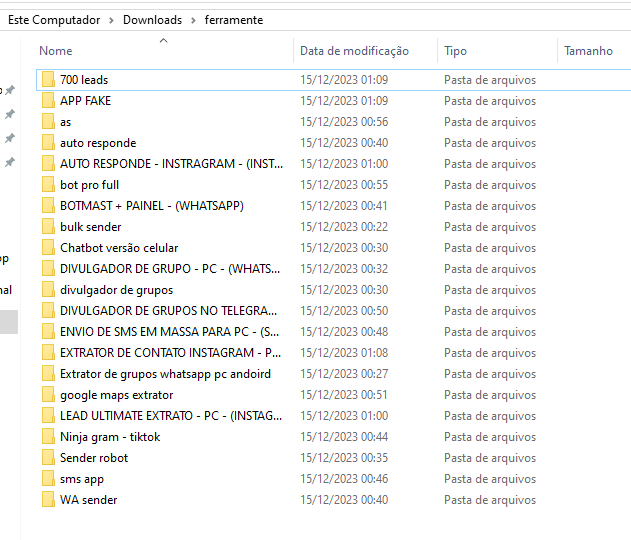631x540 pixels.
Task: Click EXTRATOR DE CONTATO INSTAGRAM folder icon
Action: click(x=48, y=352)
